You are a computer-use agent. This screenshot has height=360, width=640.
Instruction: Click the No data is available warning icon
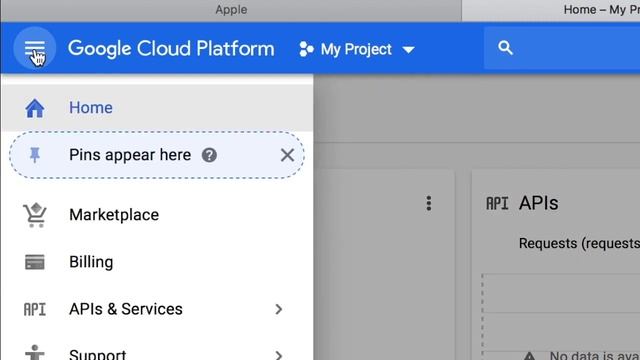pos(529,356)
